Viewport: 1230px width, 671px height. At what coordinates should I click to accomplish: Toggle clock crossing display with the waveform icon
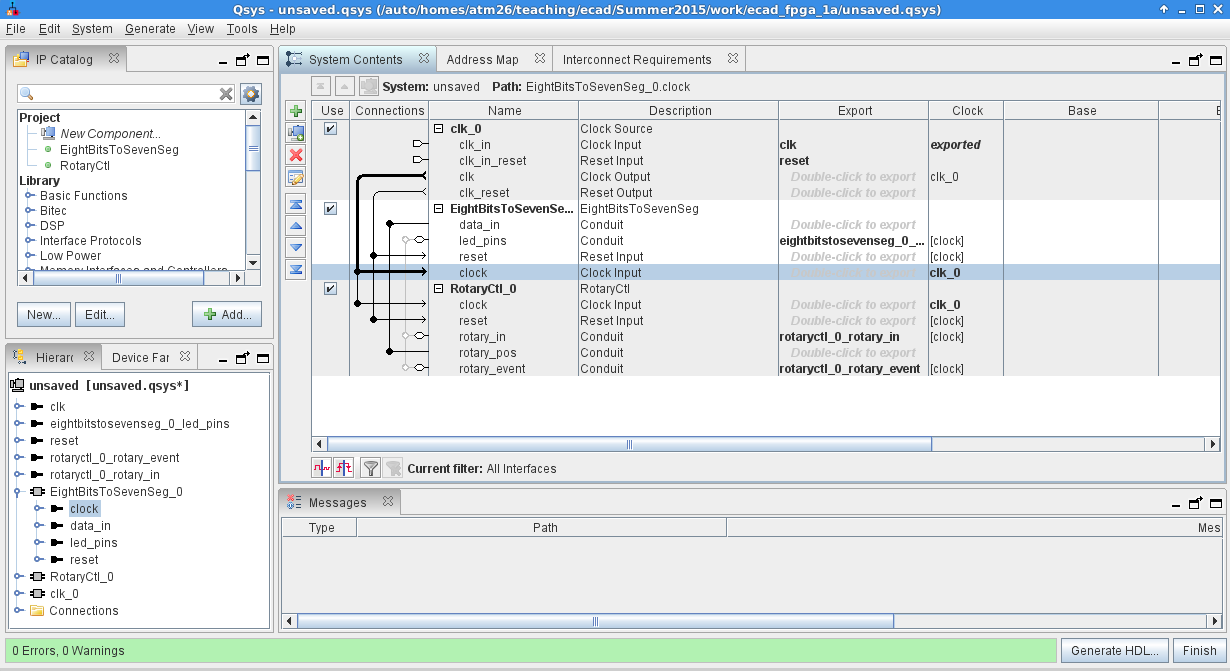pyautogui.click(x=322, y=467)
